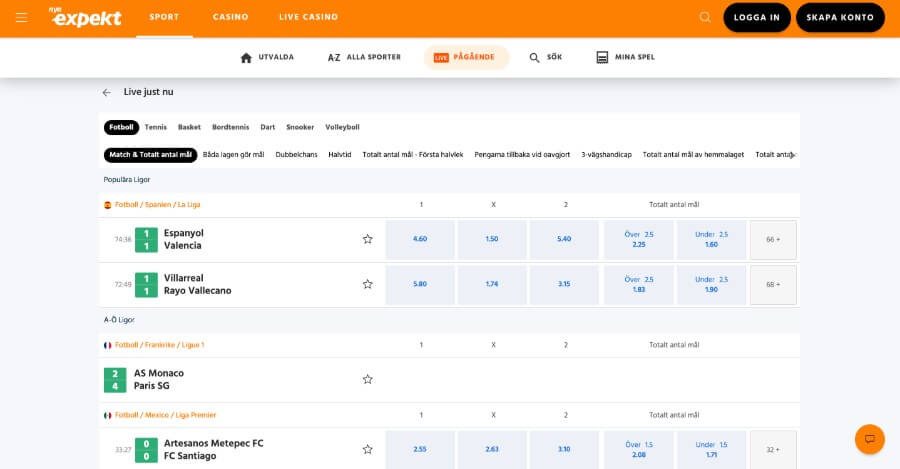Click the Logga In button
Screen dimensions: 900x469
click(x=757, y=17)
